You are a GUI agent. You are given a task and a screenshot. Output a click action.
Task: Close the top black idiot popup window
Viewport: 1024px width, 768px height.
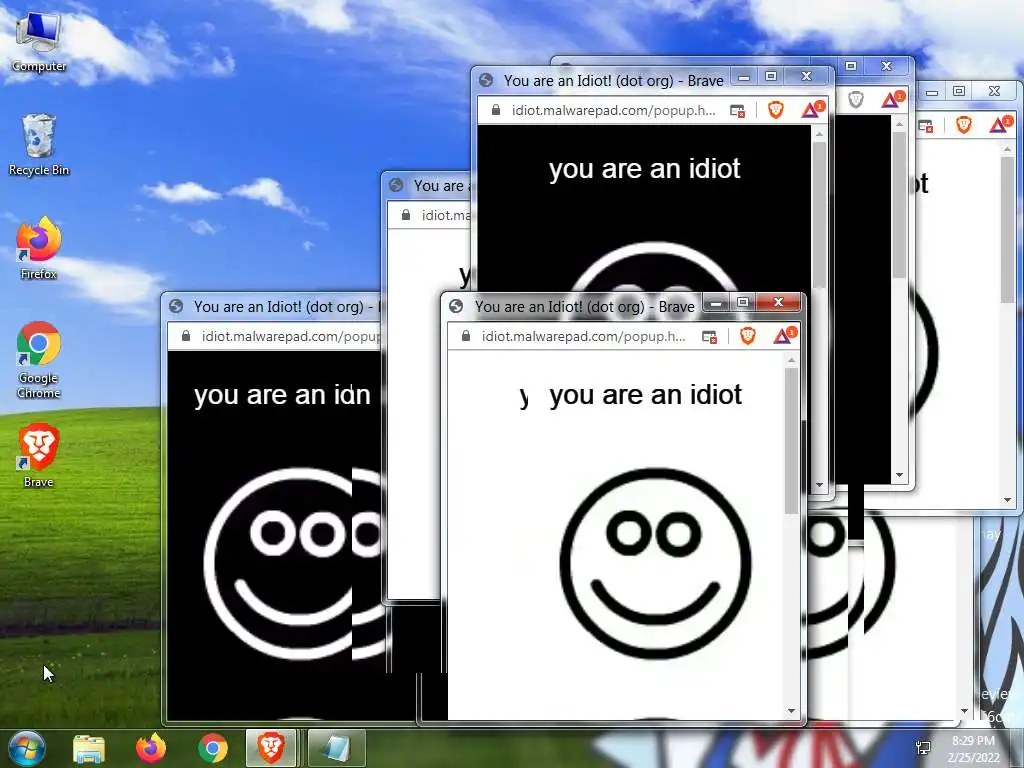tap(807, 76)
